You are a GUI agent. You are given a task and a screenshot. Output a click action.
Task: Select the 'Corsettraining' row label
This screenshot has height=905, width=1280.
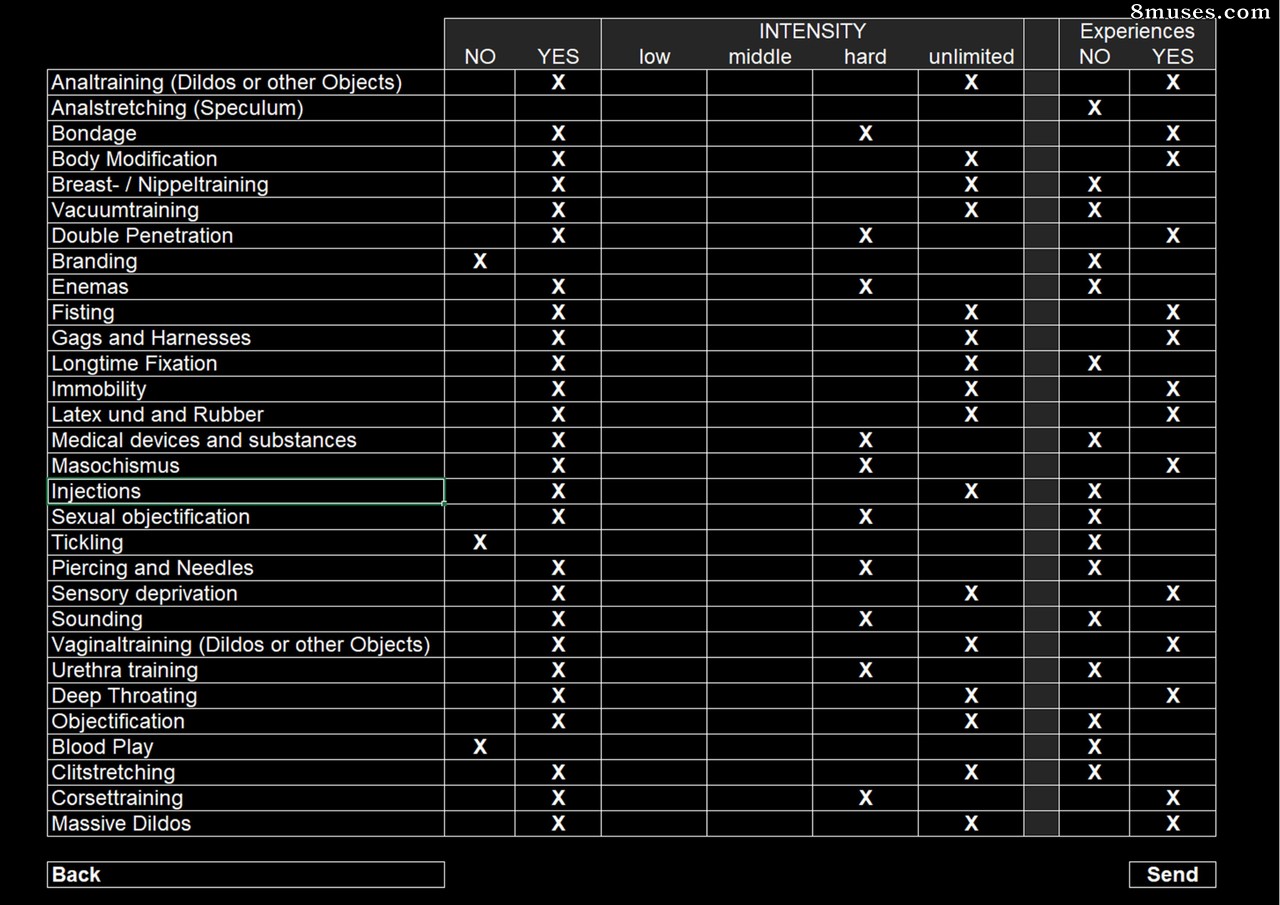click(x=117, y=798)
